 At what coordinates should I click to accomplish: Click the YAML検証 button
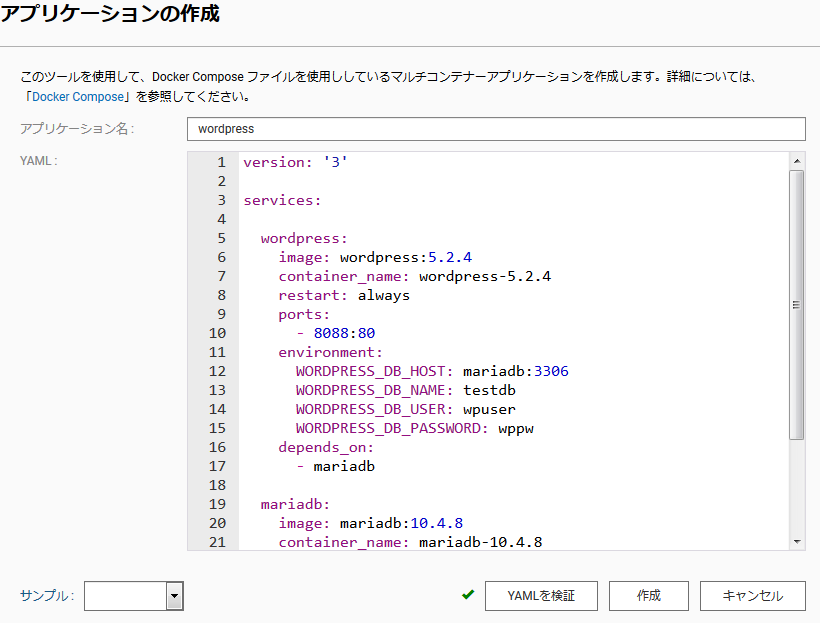pyautogui.click(x=541, y=595)
